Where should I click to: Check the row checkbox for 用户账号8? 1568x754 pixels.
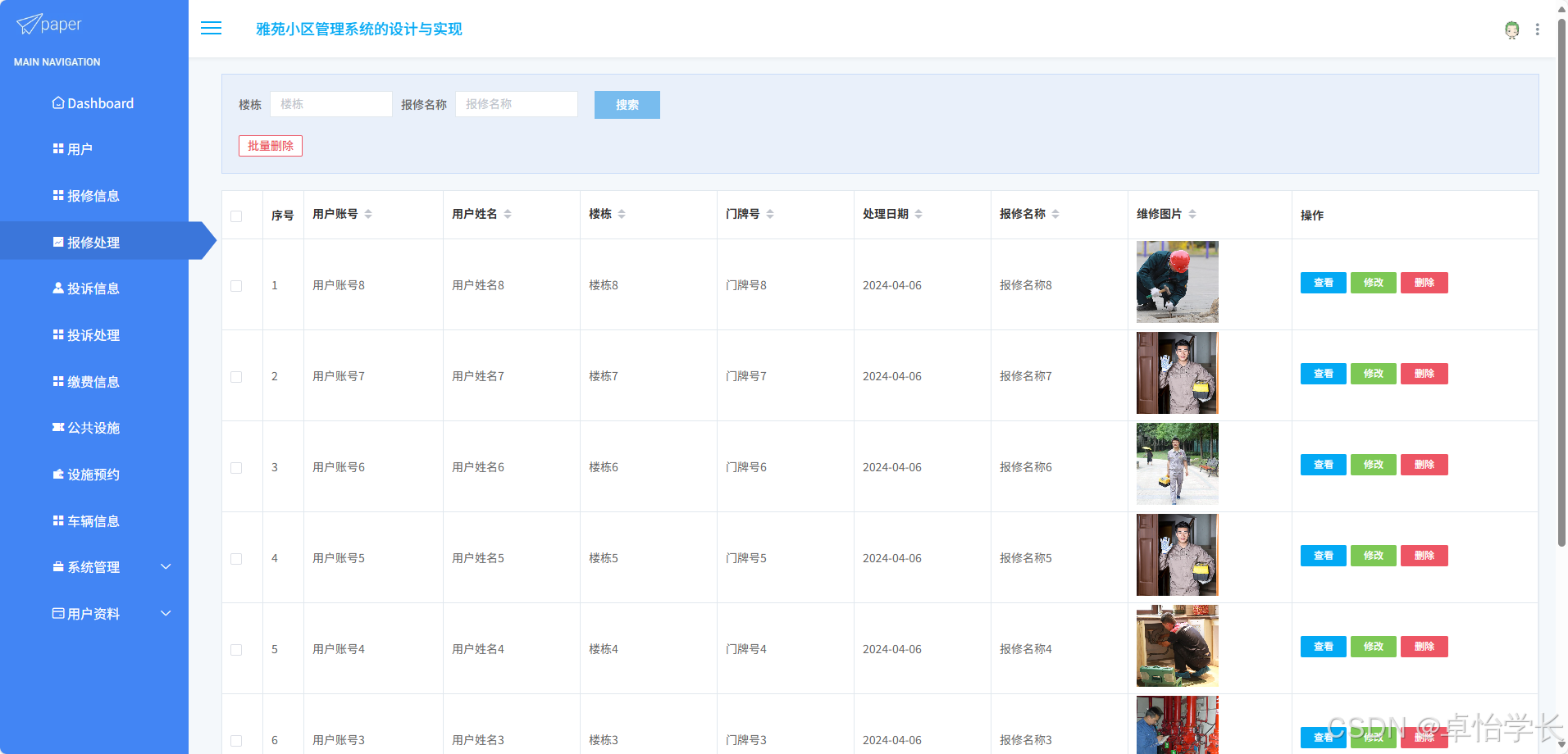pos(236,286)
